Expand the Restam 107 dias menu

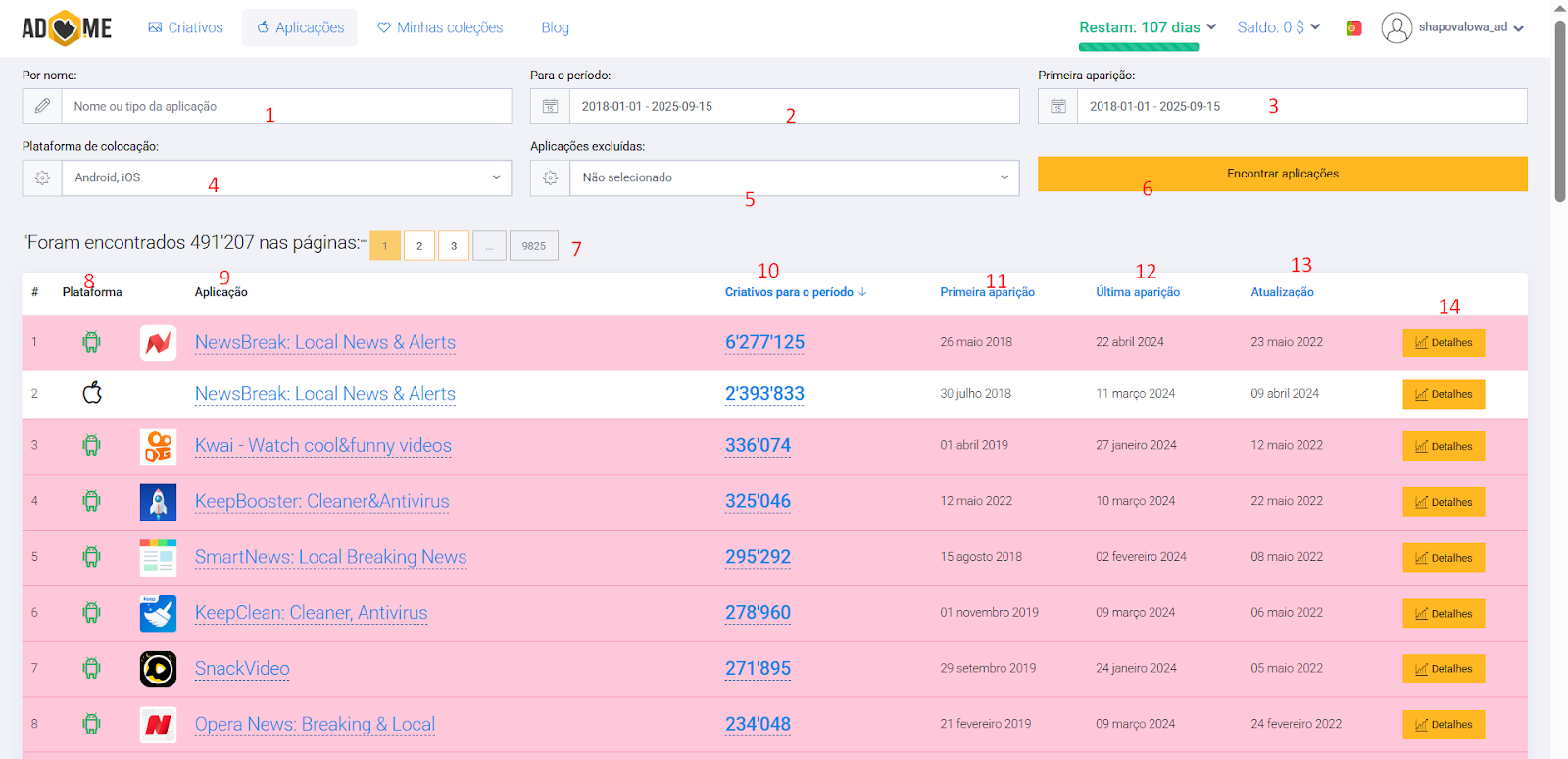coord(1148,27)
